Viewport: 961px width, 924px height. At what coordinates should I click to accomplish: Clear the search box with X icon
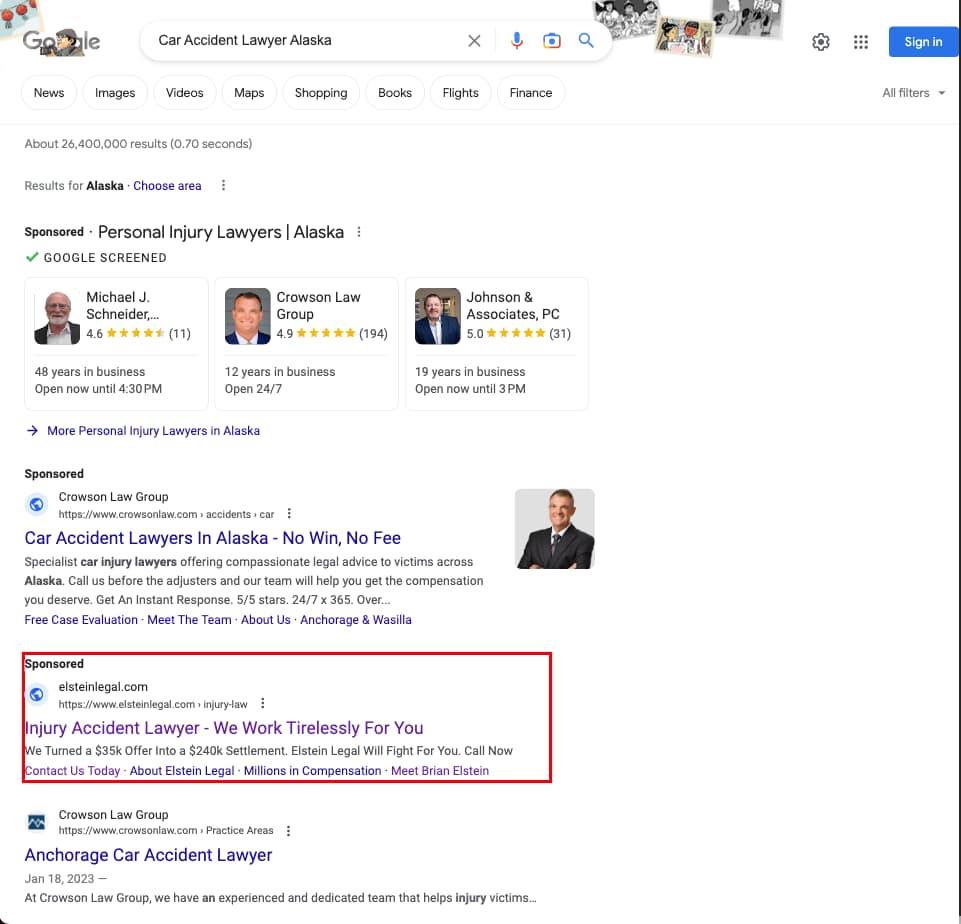click(474, 41)
